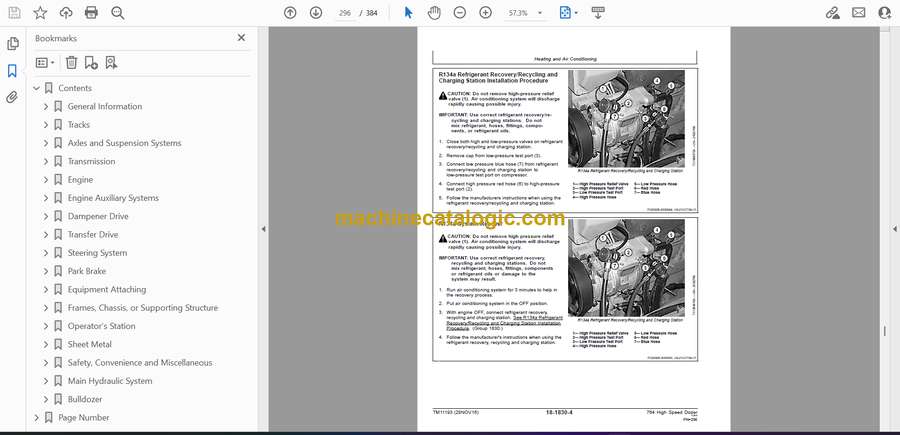Zoom out with the minus button
The width and height of the screenshot is (900, 435).
460,13
